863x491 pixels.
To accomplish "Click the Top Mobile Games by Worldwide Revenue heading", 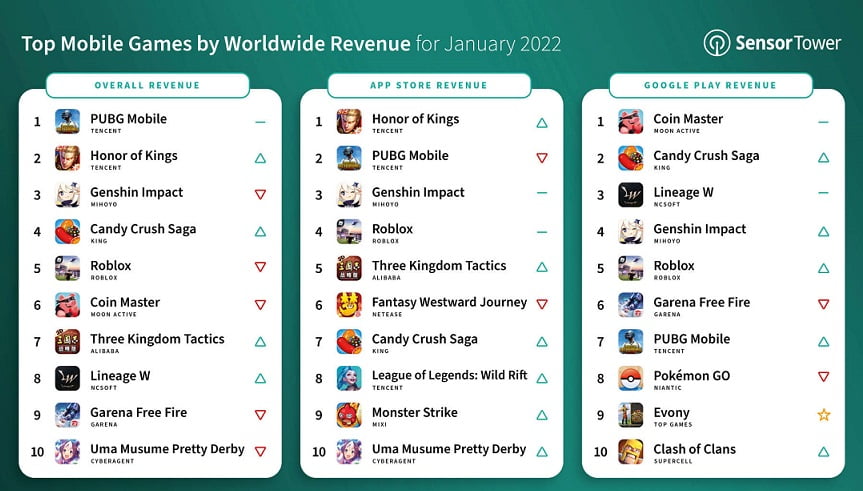I will tap(216, 44).
